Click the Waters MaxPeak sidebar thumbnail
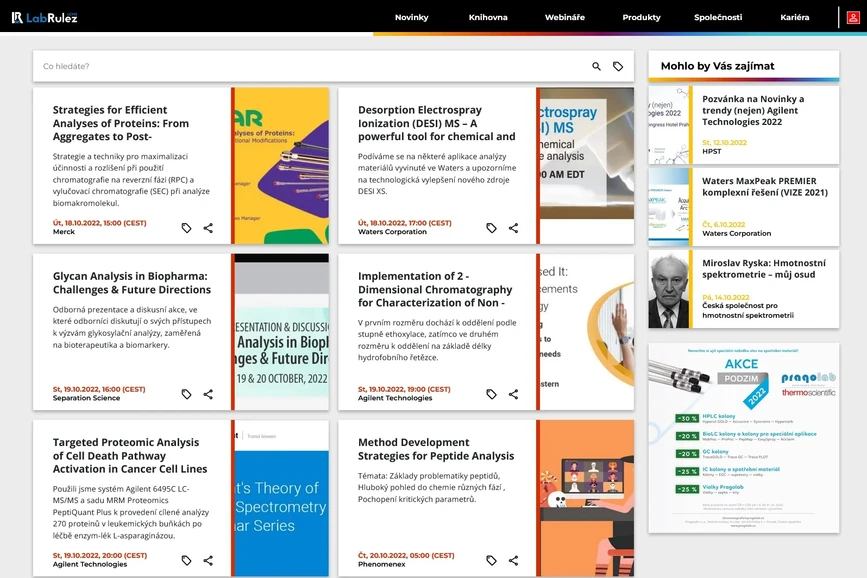 pyautogui.click(x=668, y=207)
